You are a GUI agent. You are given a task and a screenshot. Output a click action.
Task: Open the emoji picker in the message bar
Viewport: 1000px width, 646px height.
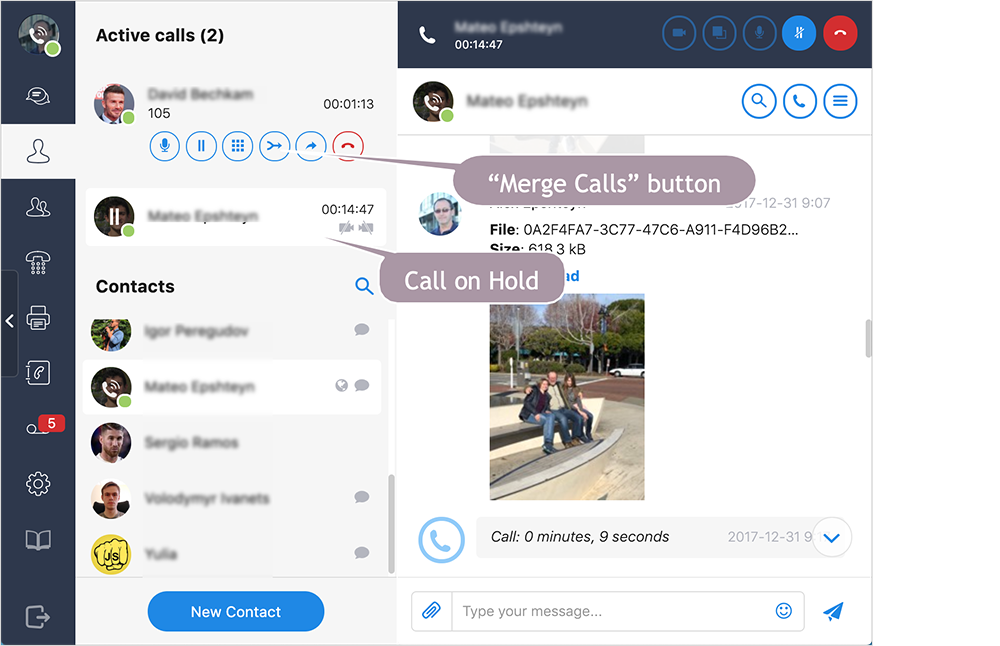[786, 611]
